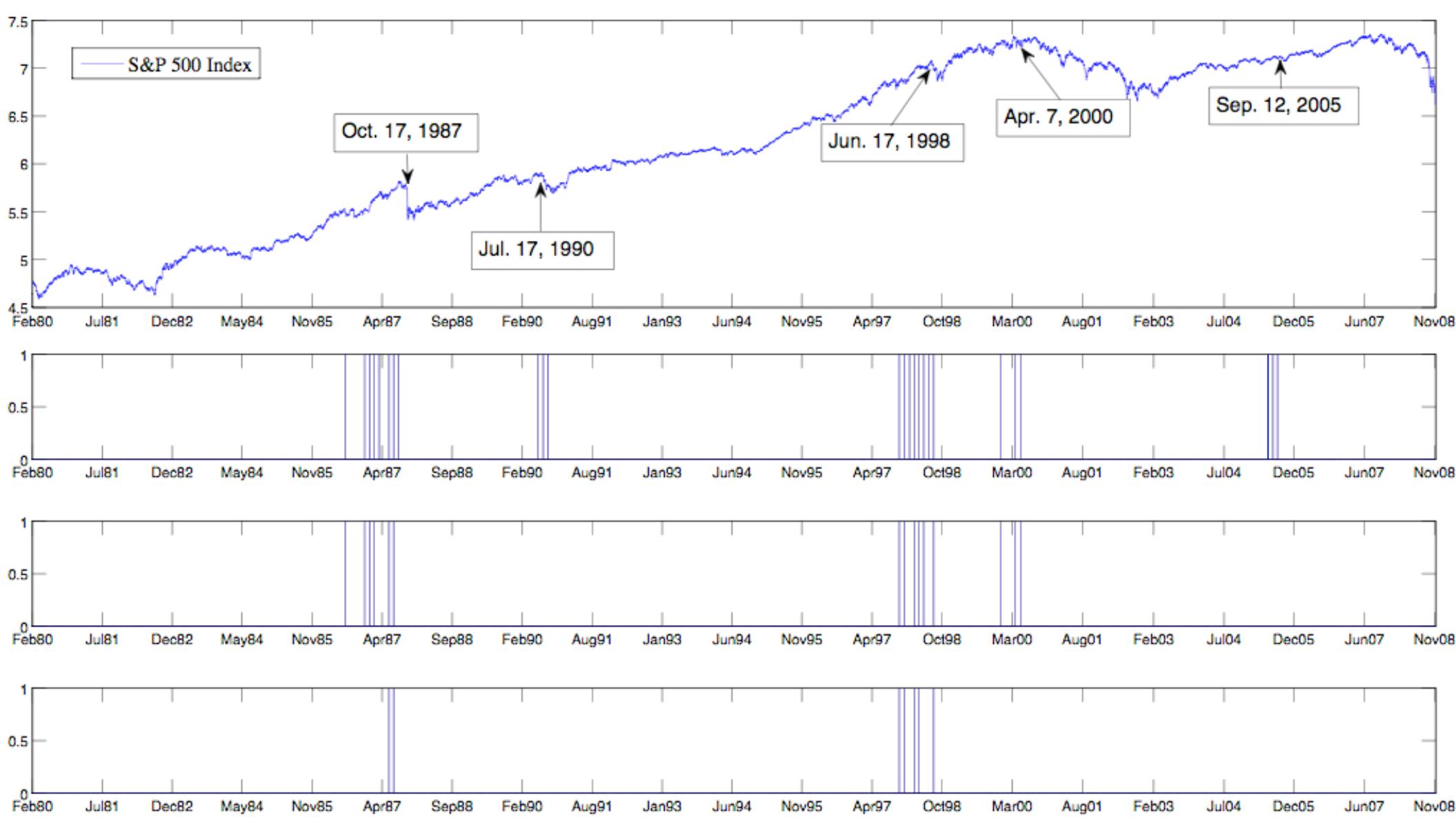Click 'Feb80' on the S&P chart x-axis
1456x828 pixels.
click(32, 322)
